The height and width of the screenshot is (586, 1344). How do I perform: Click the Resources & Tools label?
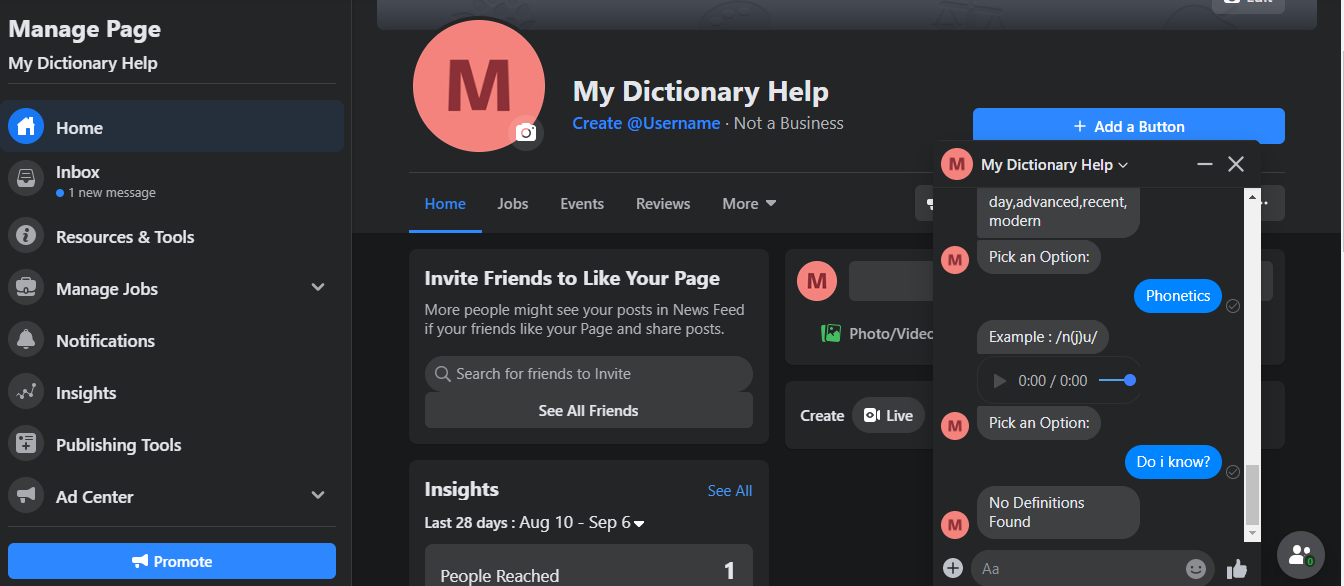[x=125, y=237]
